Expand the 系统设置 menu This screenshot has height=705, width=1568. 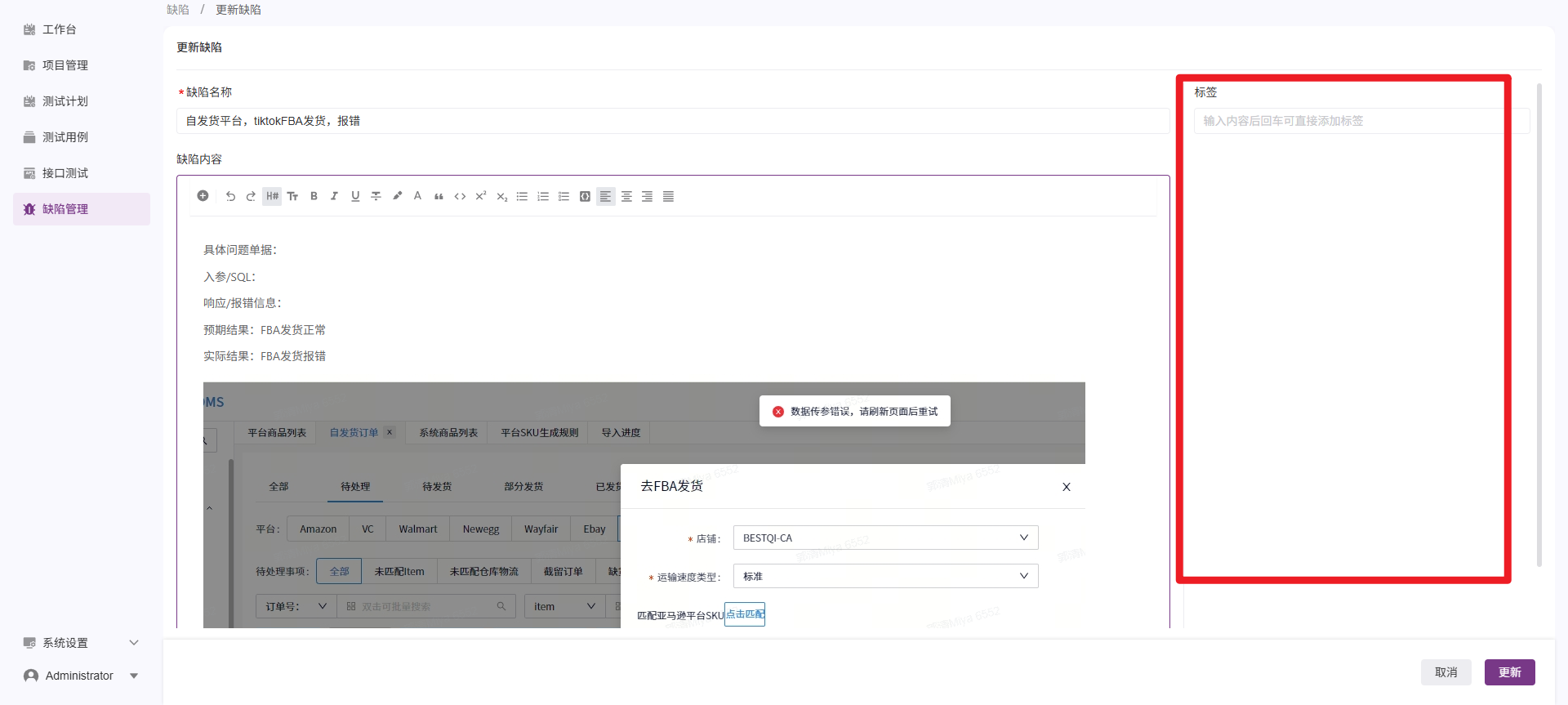click(x=81, y=643)
